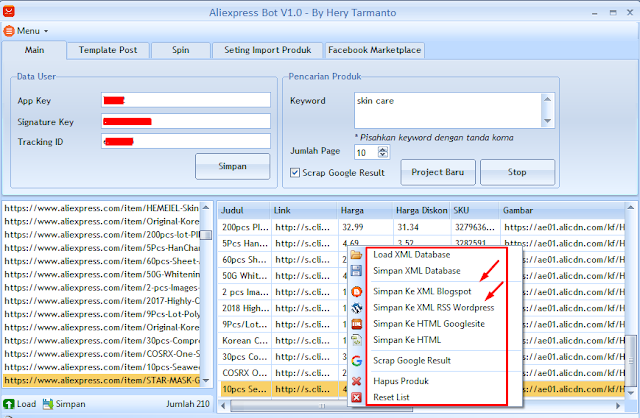Click the product table scroll up arrow

[631, 208]
